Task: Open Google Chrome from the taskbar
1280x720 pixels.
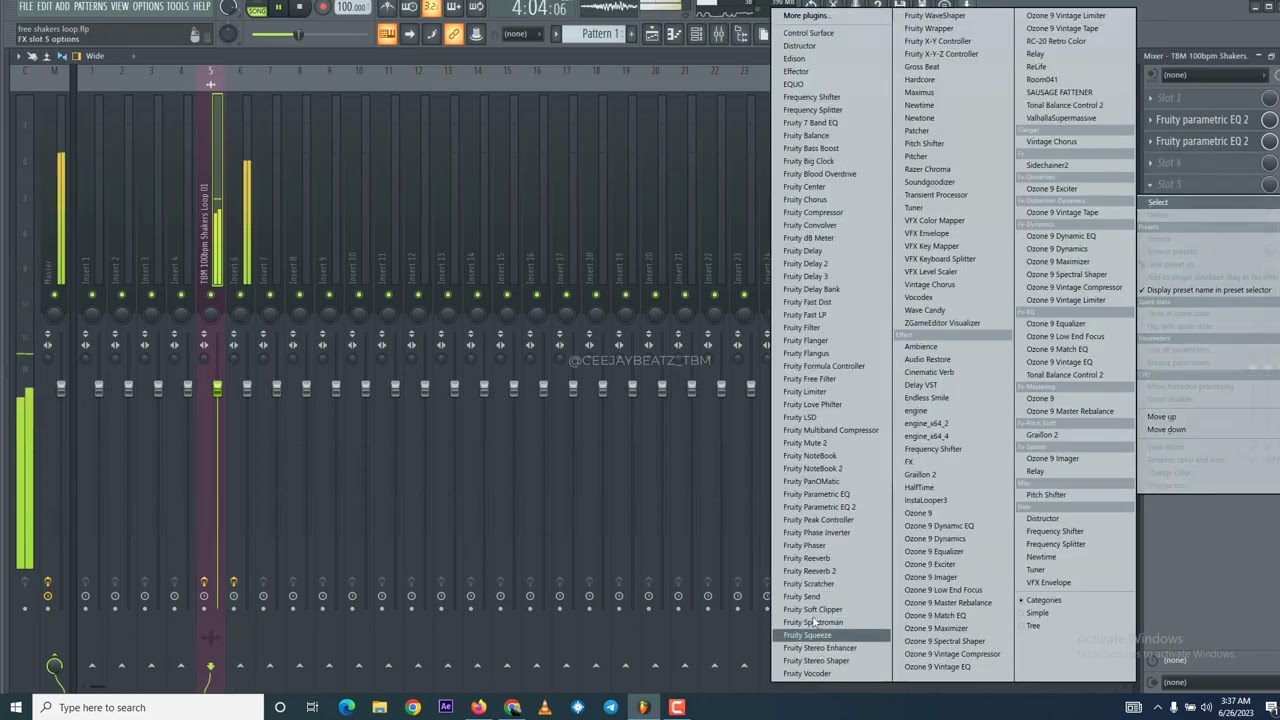Action: tap(412, 707)
